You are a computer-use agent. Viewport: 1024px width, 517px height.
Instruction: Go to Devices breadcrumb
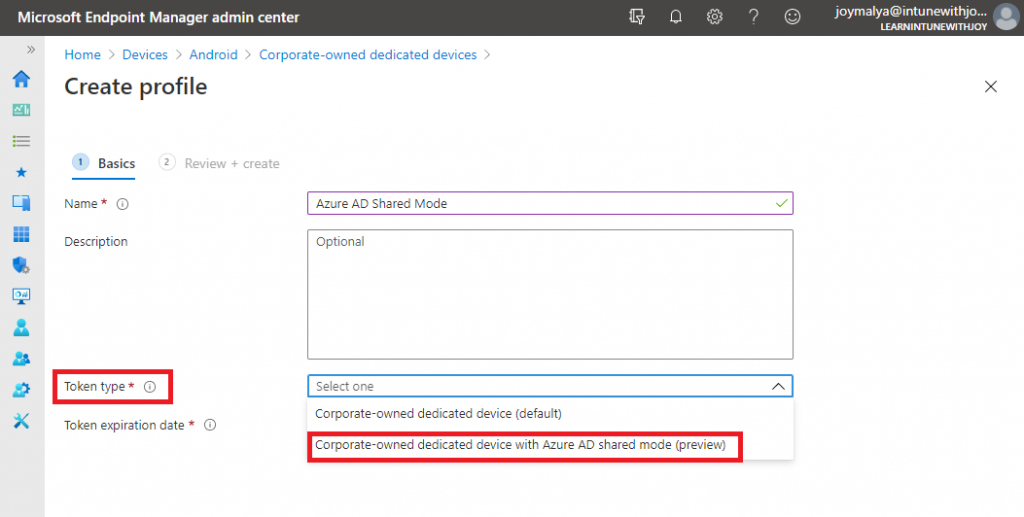(145, 55)
